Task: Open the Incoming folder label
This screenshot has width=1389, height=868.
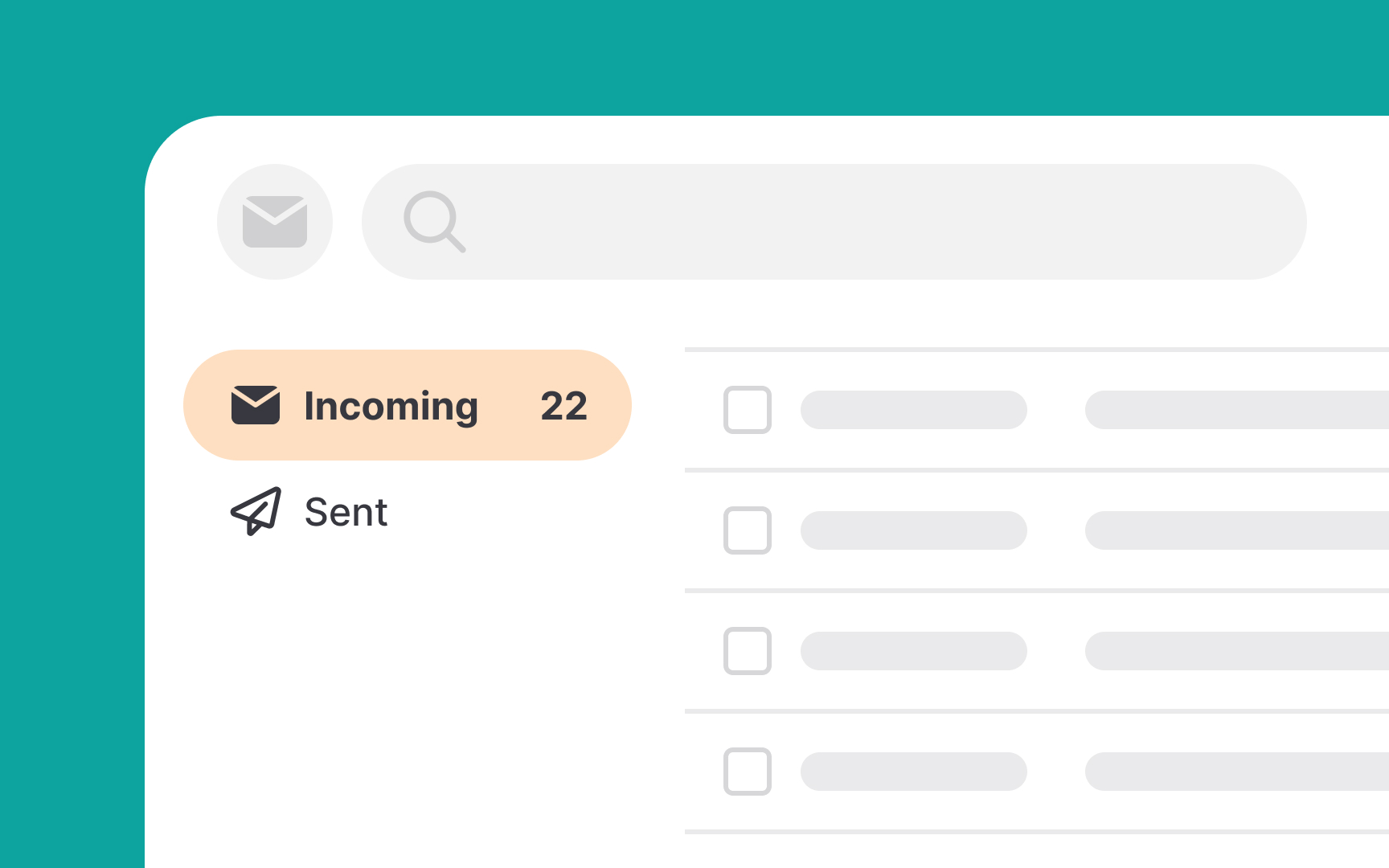Action: click(x=391, y=406)
